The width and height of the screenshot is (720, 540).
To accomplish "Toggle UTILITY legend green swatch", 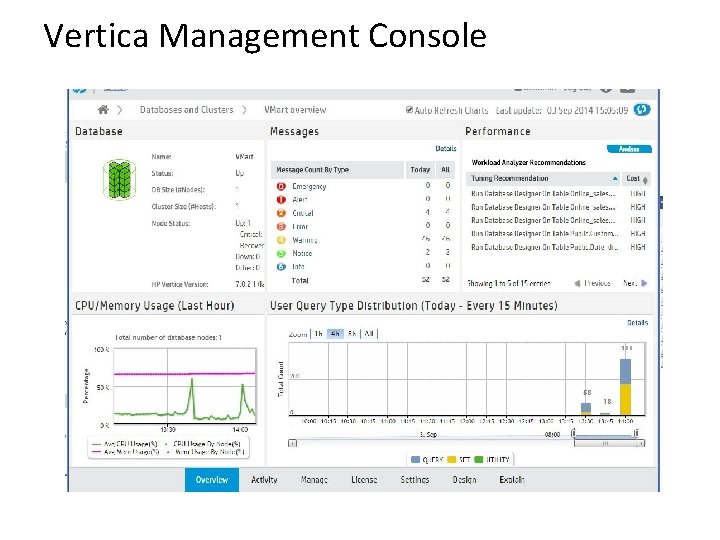I will [478, 459].
